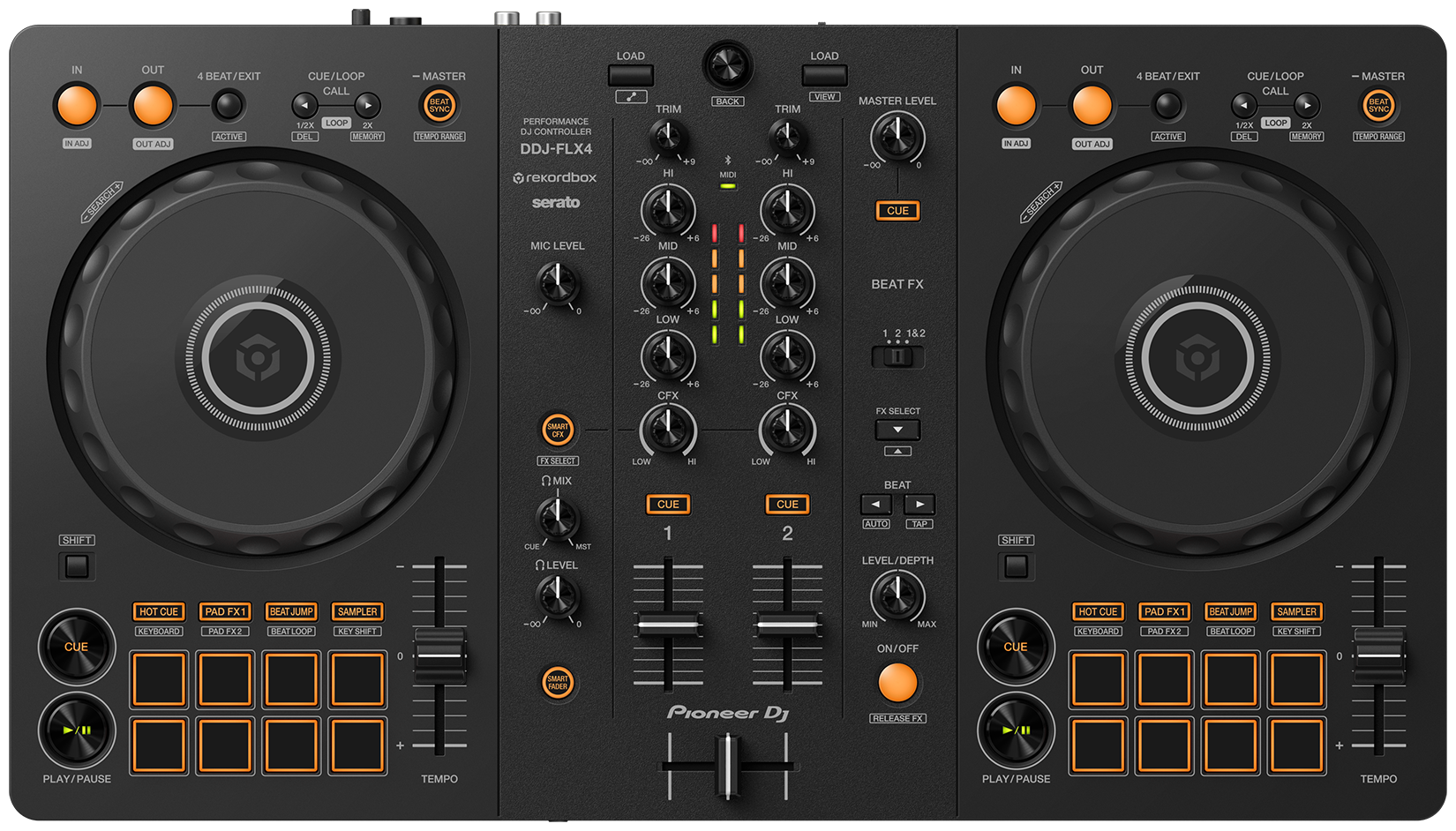This screenshot has width=1456, height=831.
Task: Click the right deck TEMPO slider
Action: (x=1378, y=655)
